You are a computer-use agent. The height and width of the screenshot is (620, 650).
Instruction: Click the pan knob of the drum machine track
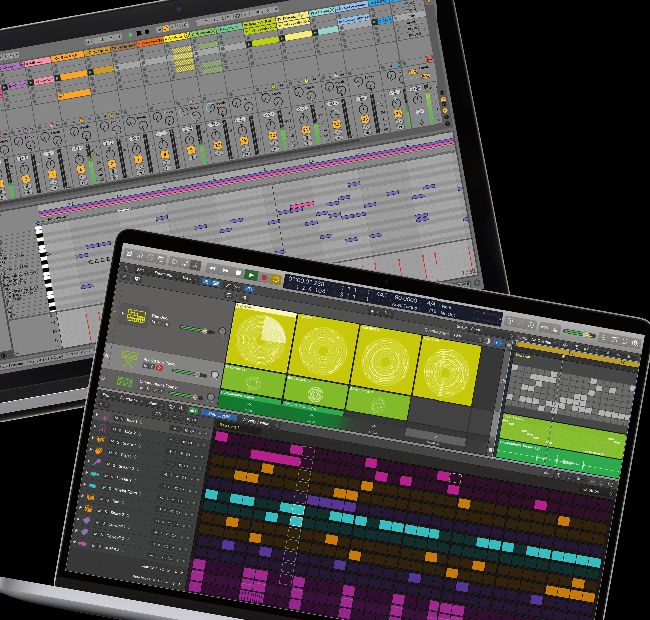pos(222,332)
